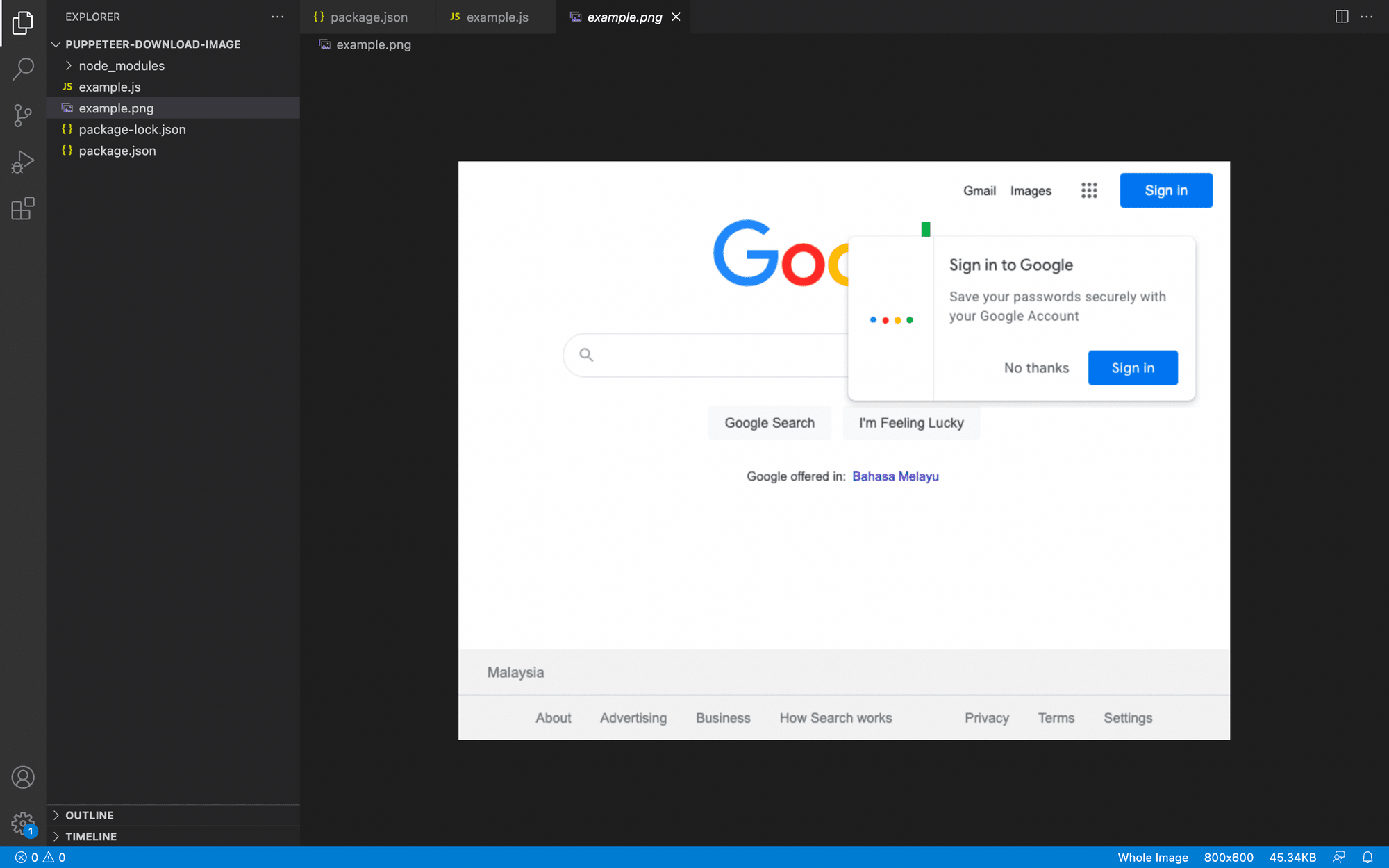The height and width of the screenshot is (868, 1389).
Task: Click the example.png breadcrumb label
Action: click(x=374, y=44)
